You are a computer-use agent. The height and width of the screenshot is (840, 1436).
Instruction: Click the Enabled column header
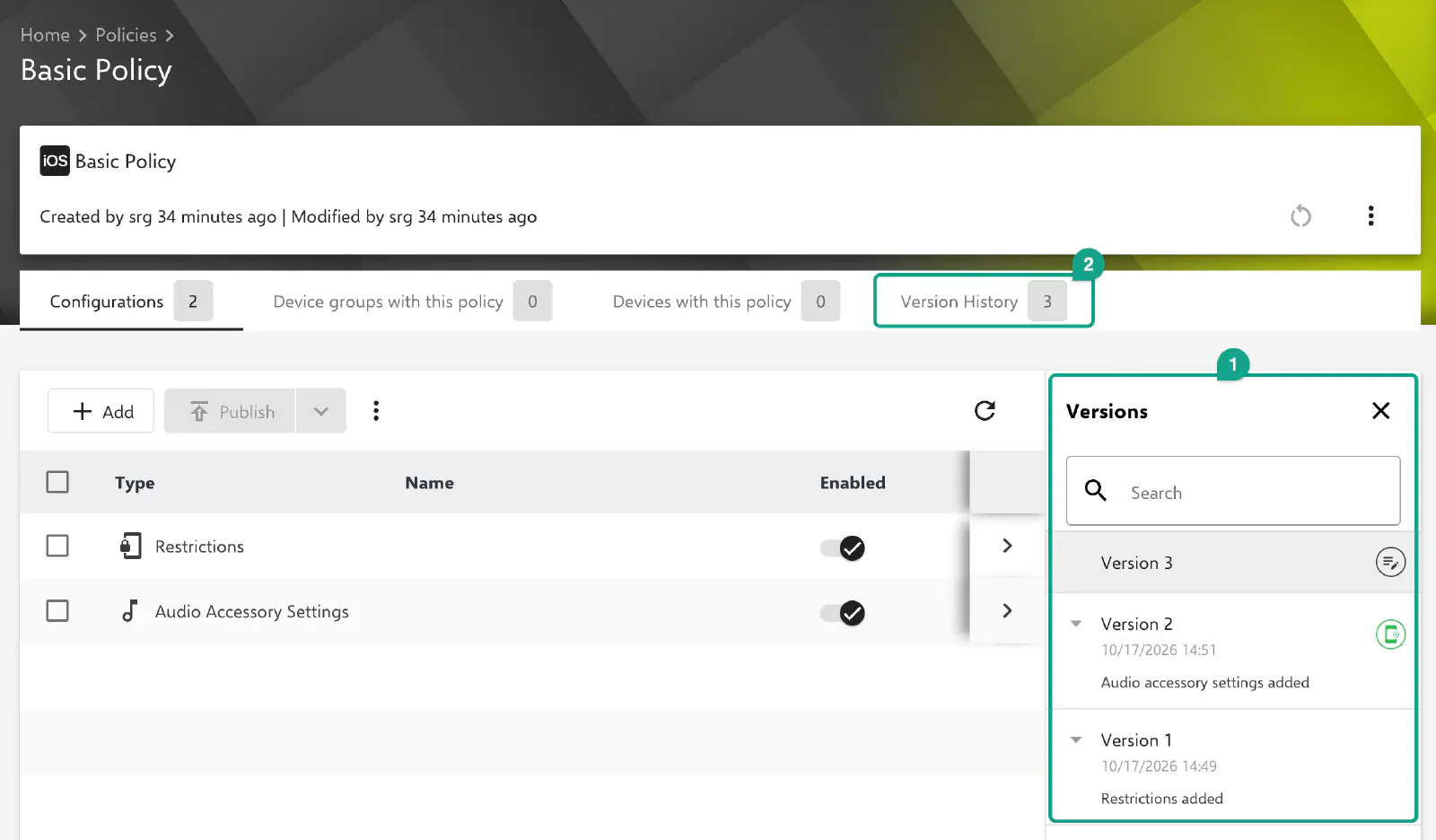853,483
